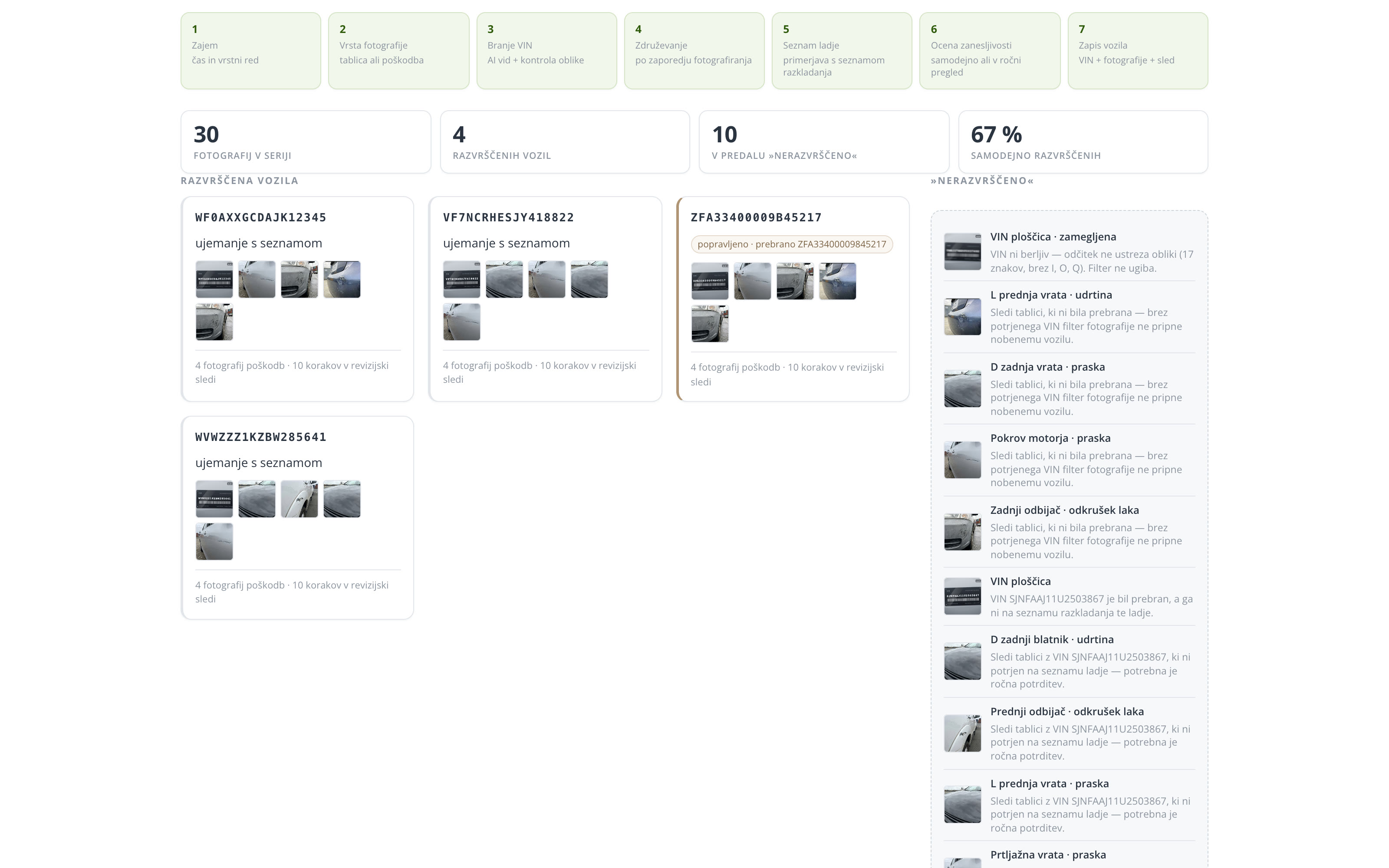Image resolution: width=1389 pixels, height=868 pixels.
Task: Open thumbnail beside D zadnji blatnik · udrtina
Action: click(963, 661)
